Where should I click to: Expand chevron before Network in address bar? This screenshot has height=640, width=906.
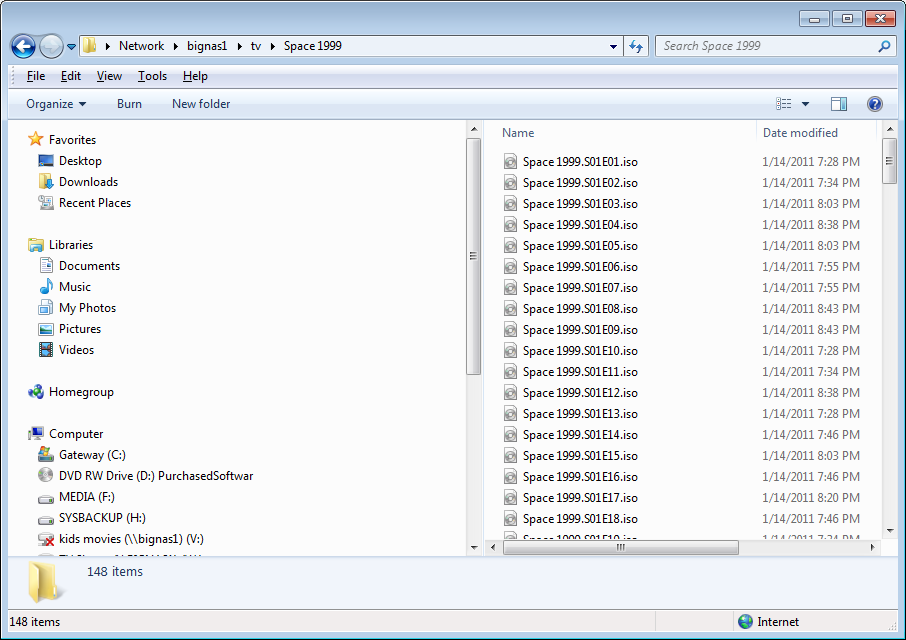[x=107, y=46]
